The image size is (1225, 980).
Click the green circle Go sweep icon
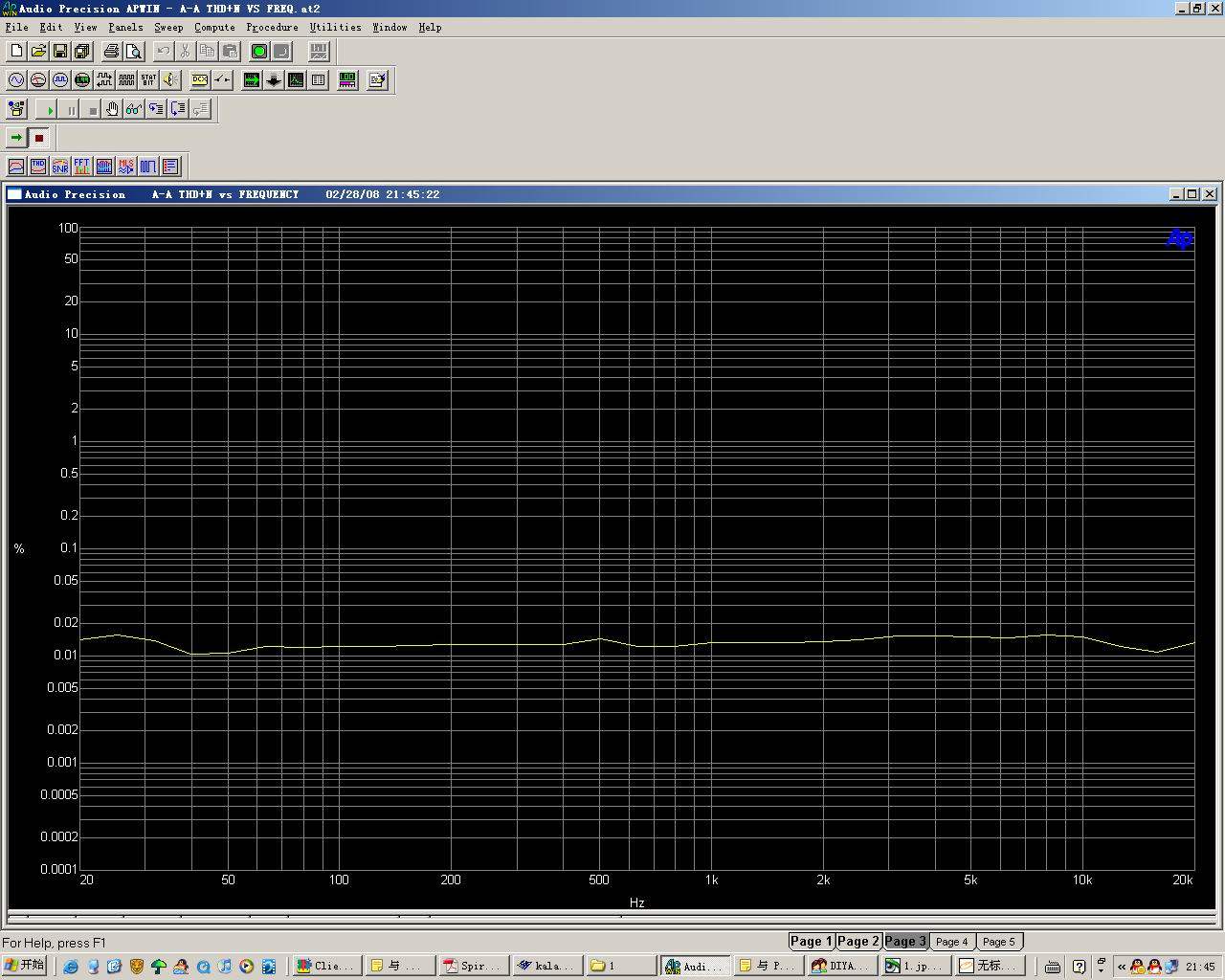[x=259, y=52]
